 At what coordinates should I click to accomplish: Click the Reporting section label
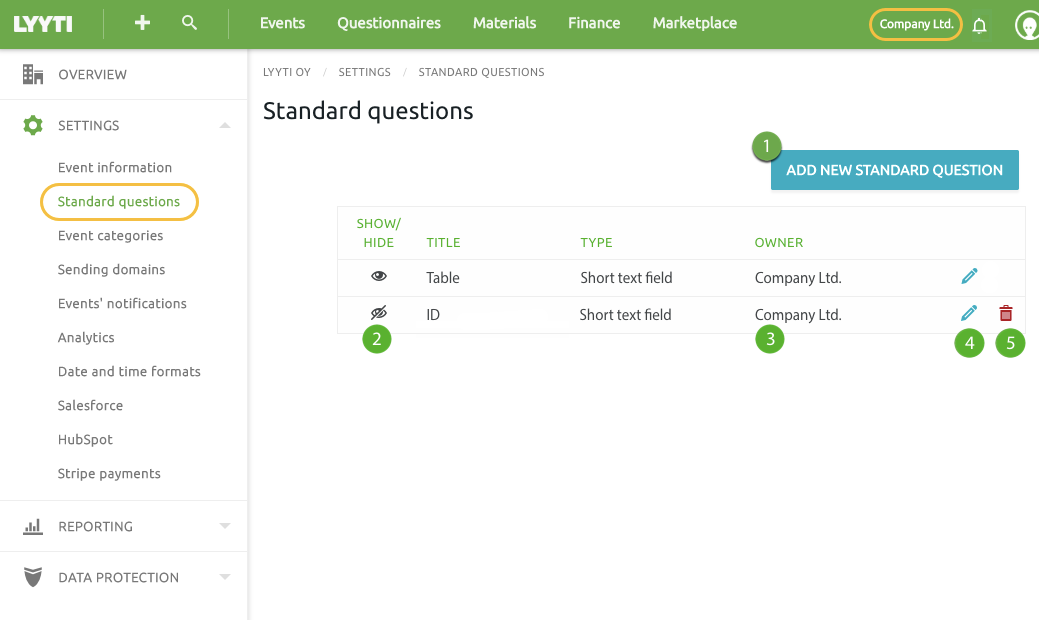tap(95, 527)
